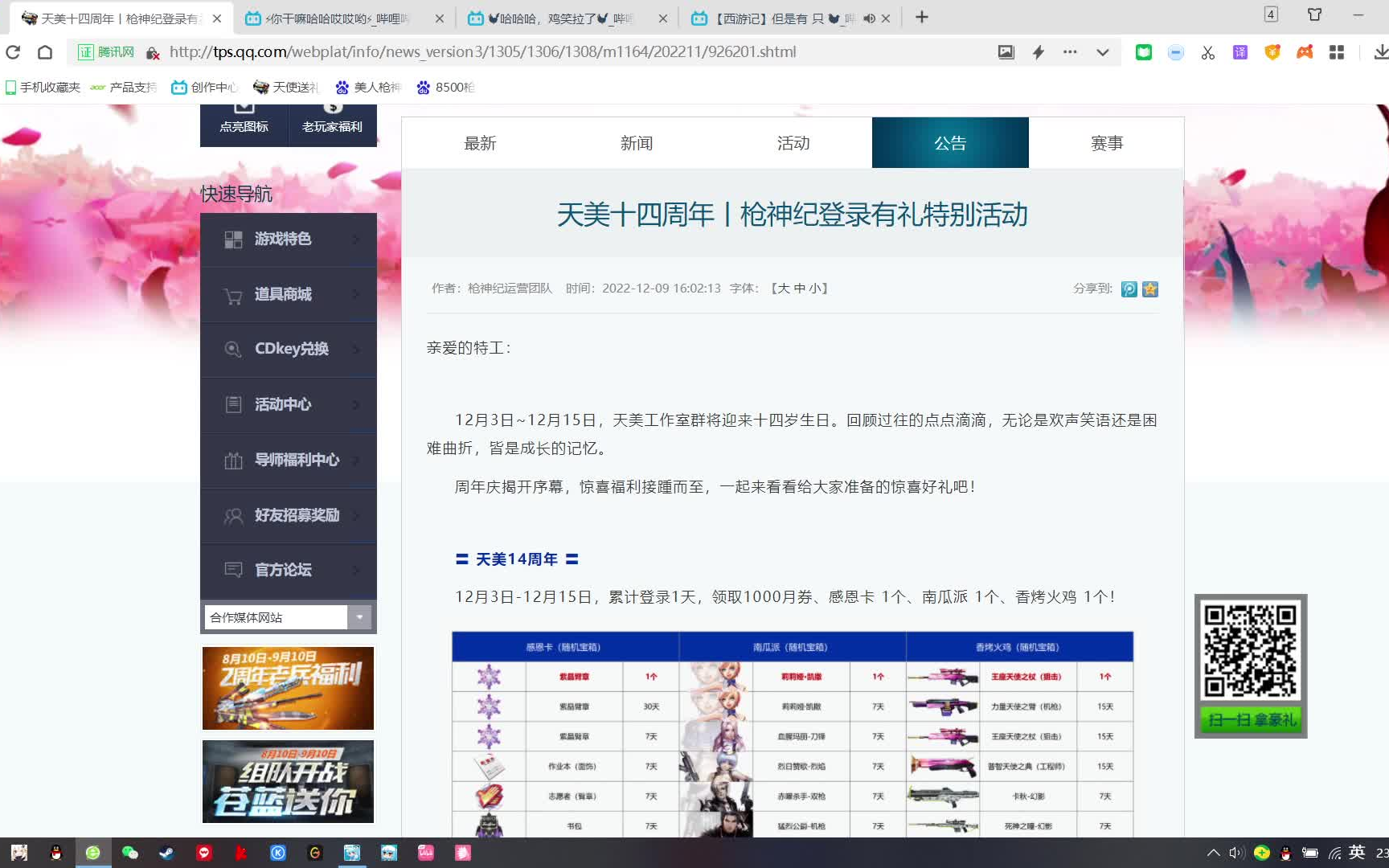Image resolution: width=1389 pixels, height=868 pixels.
Task: Open the downloads arrow icon
Action: pyautogui.click(x=1380, y=52)
